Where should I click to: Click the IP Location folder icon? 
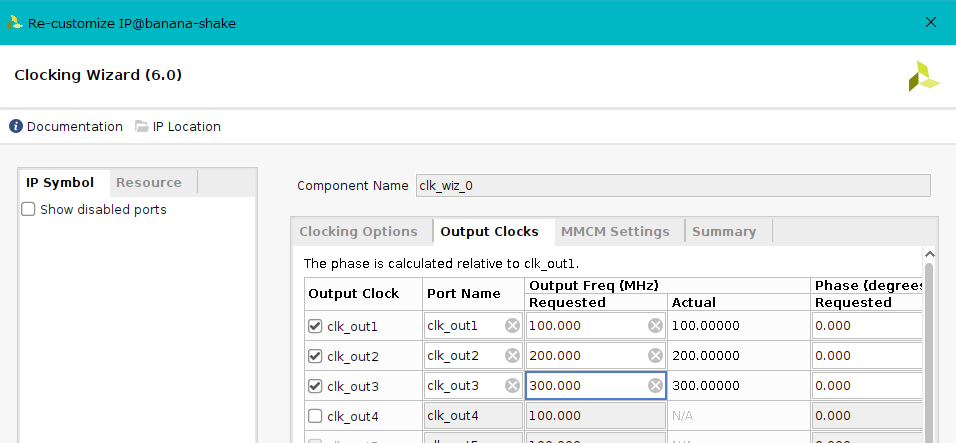tap(142, 127)
